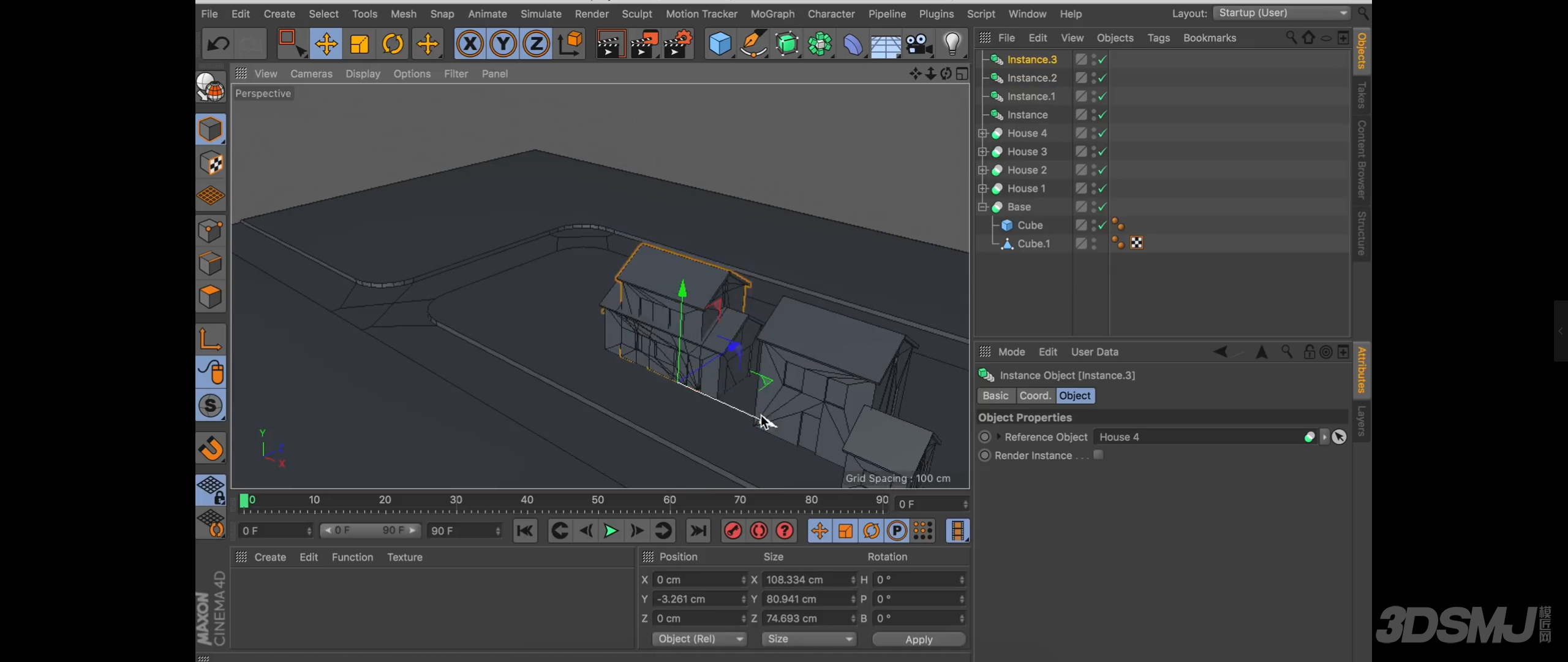This screenshot has width=1568, height=662.
Task: Expand House 4 in object tree
Action: (982, 133)
